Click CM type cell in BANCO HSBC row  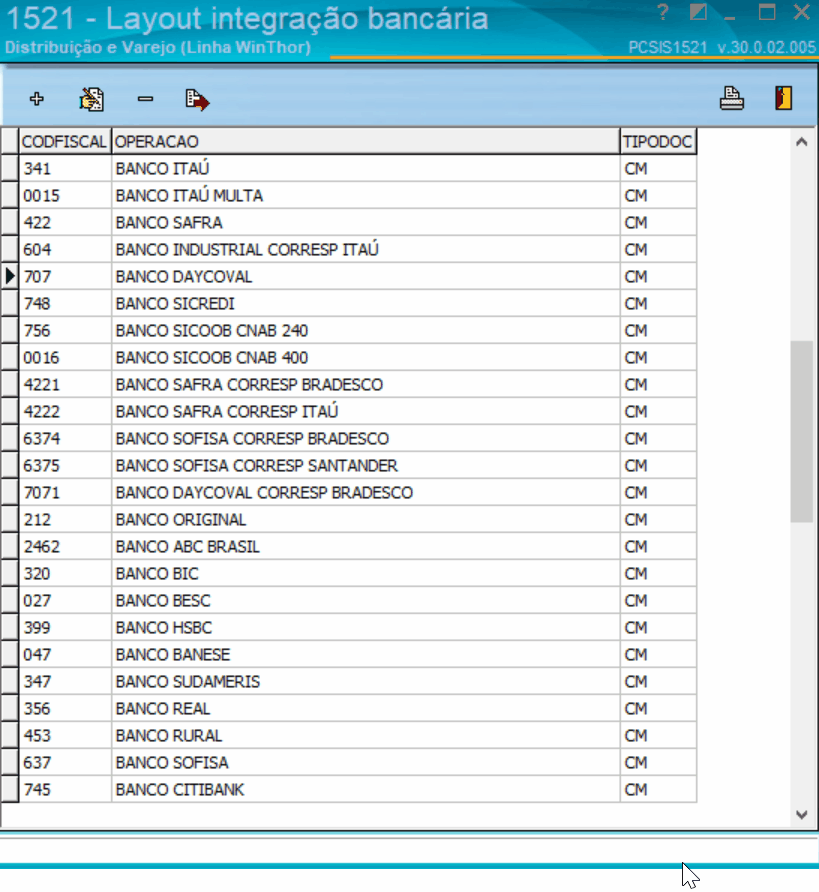pyautogui.click(x=658, y=628)
